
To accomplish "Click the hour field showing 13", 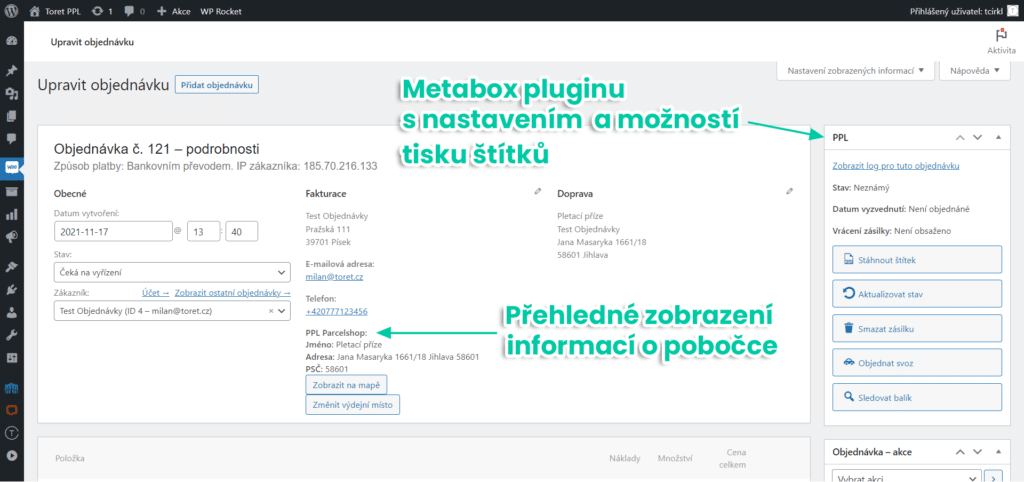I will 203,231.
